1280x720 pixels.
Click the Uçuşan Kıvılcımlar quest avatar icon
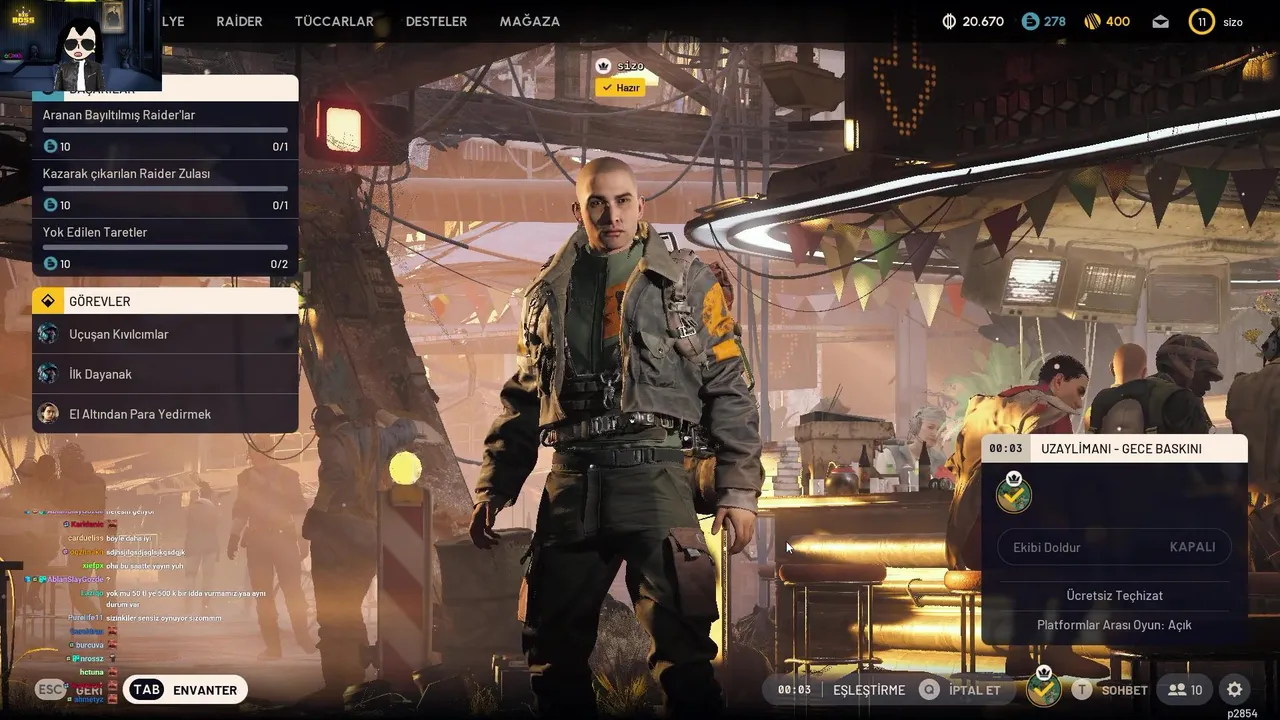coord(48,334)
